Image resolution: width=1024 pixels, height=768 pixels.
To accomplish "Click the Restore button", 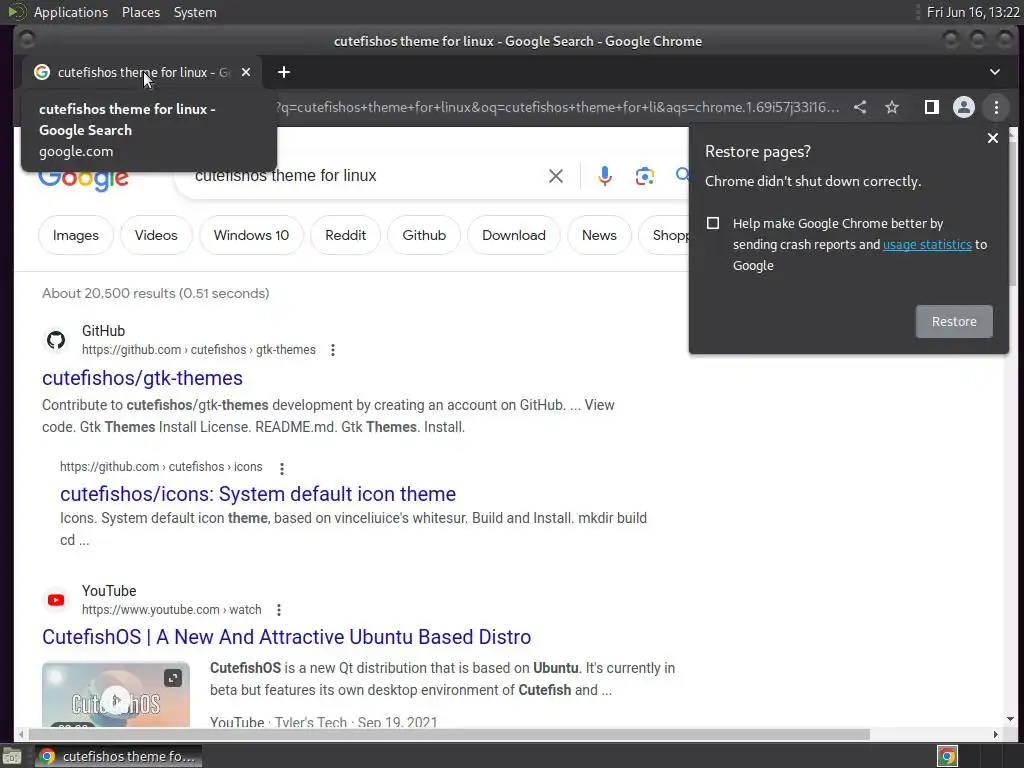I will 954,321.
